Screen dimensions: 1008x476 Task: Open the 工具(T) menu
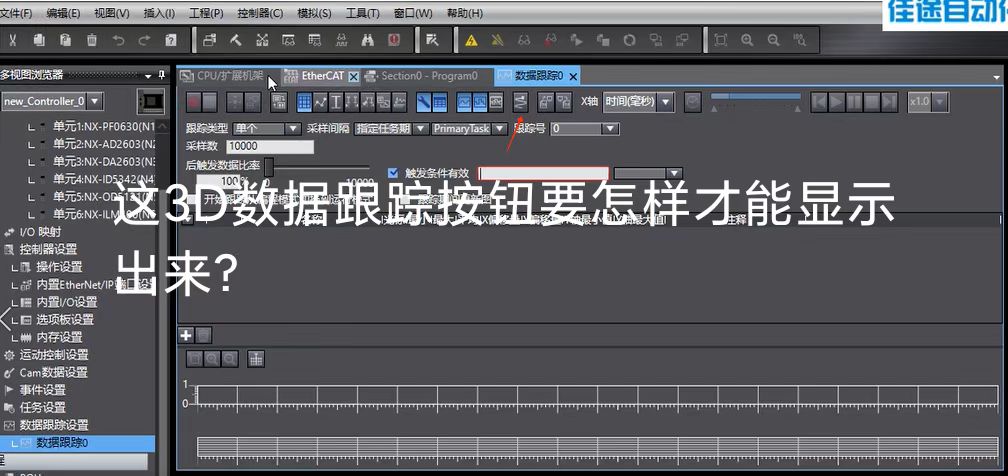tap(362, 13)
